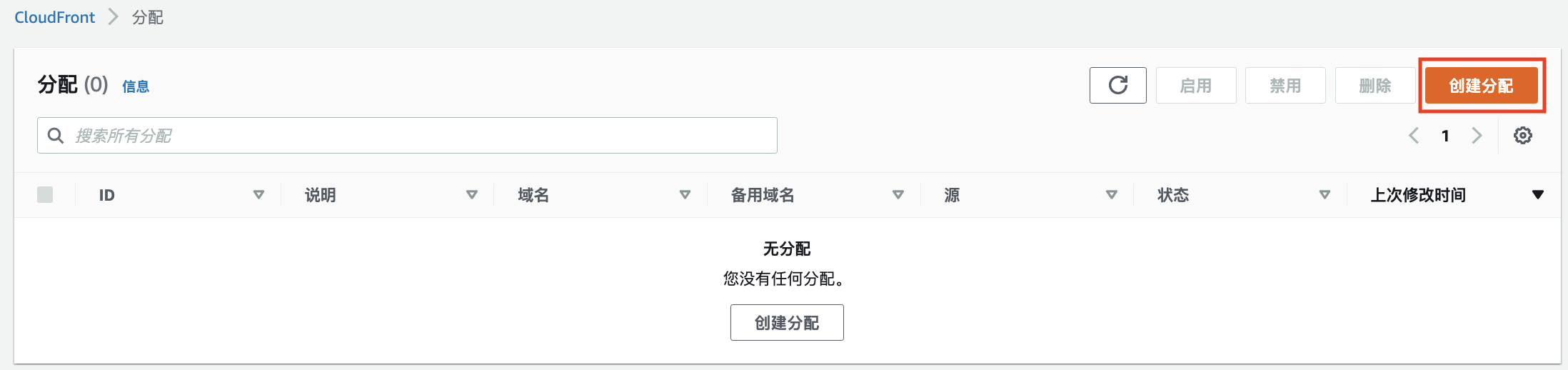Sort by the 状态 column arrow
This screenshot has height=370, width=1568.
pyautogui.click(x=1325, y=195)
